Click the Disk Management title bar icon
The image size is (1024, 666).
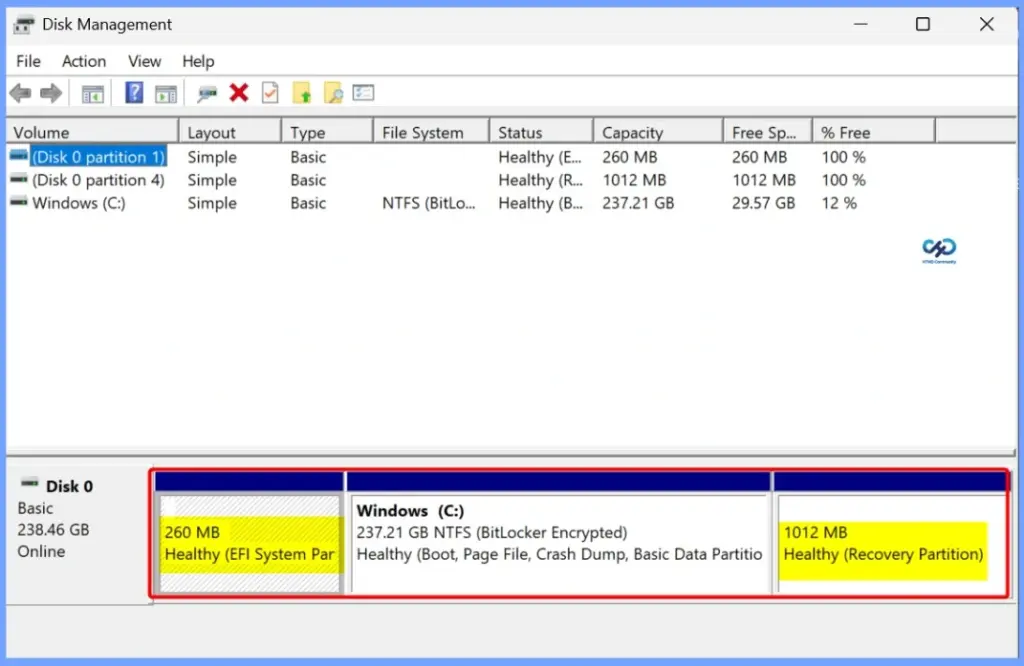pos(24,25)
